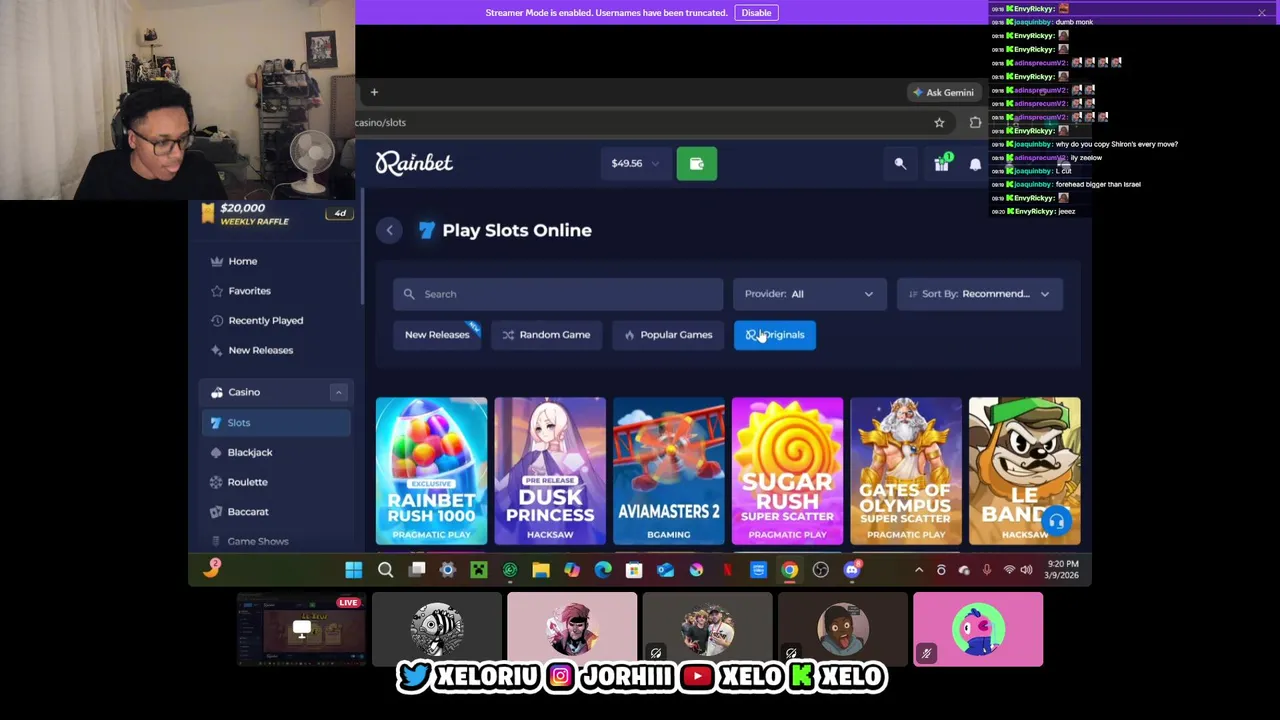Open Microsoft Edge on the taskbar
1280x720 pixels.
[x=603, y=570]
